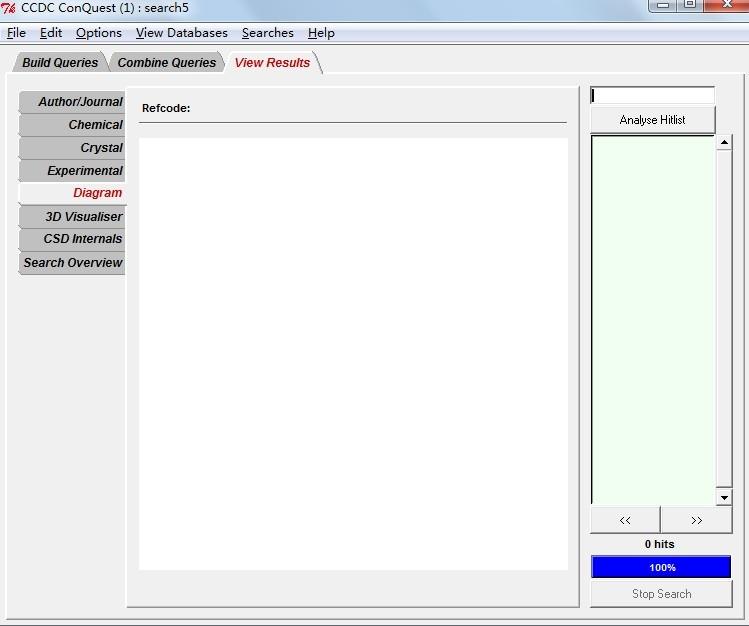Click the 100% search progress bar
Image resolution: width=749 pixels, height=626 pixels.
click(x=661, y=567)
